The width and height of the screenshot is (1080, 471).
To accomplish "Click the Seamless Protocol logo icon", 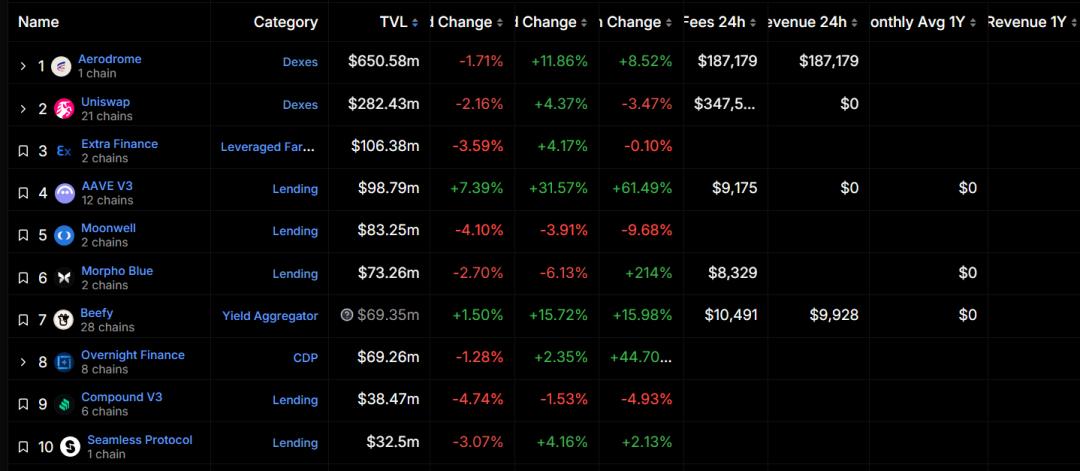I will (70, 447).
